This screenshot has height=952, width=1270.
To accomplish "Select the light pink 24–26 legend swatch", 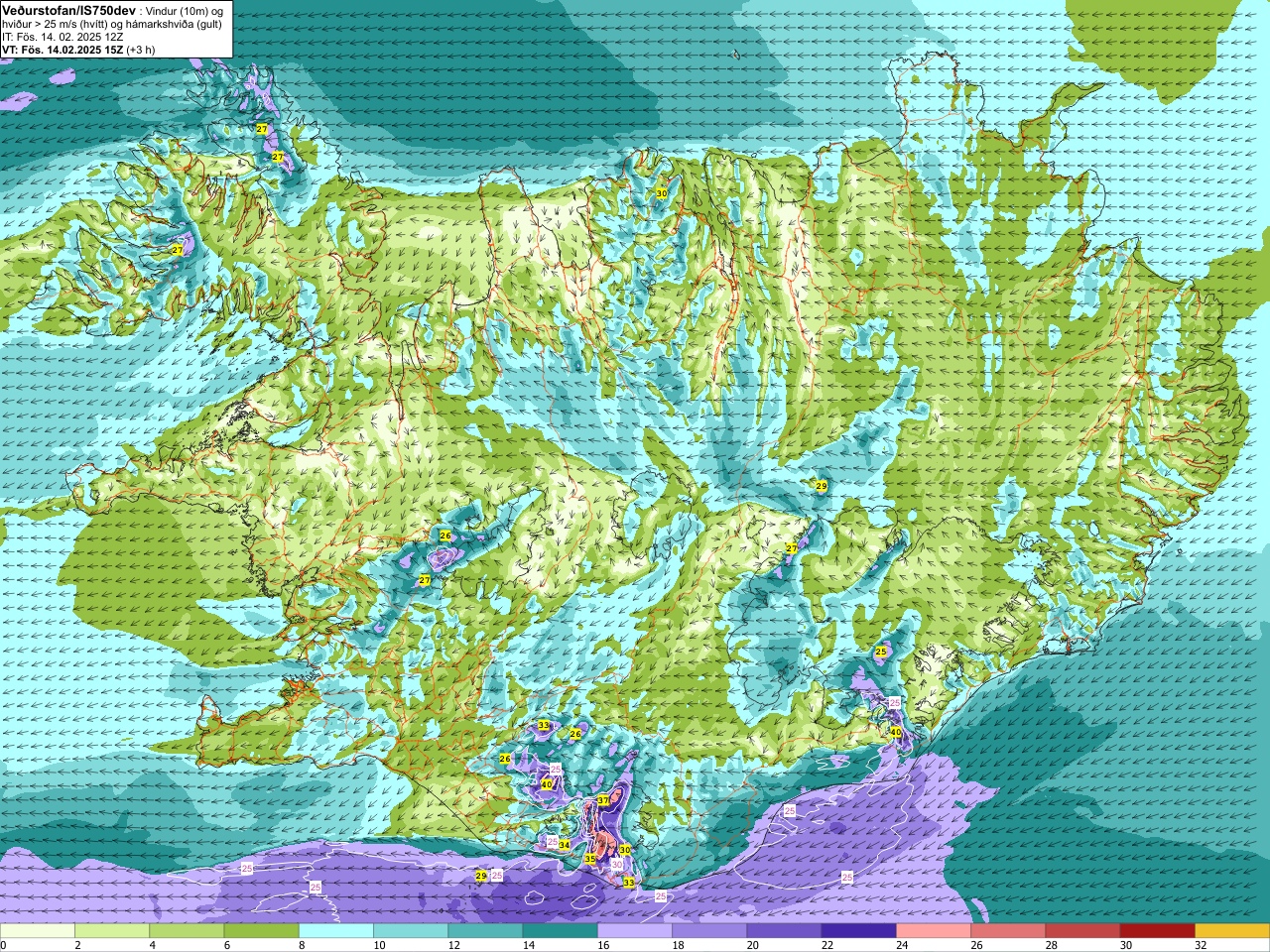I will [x=934, y=931].
